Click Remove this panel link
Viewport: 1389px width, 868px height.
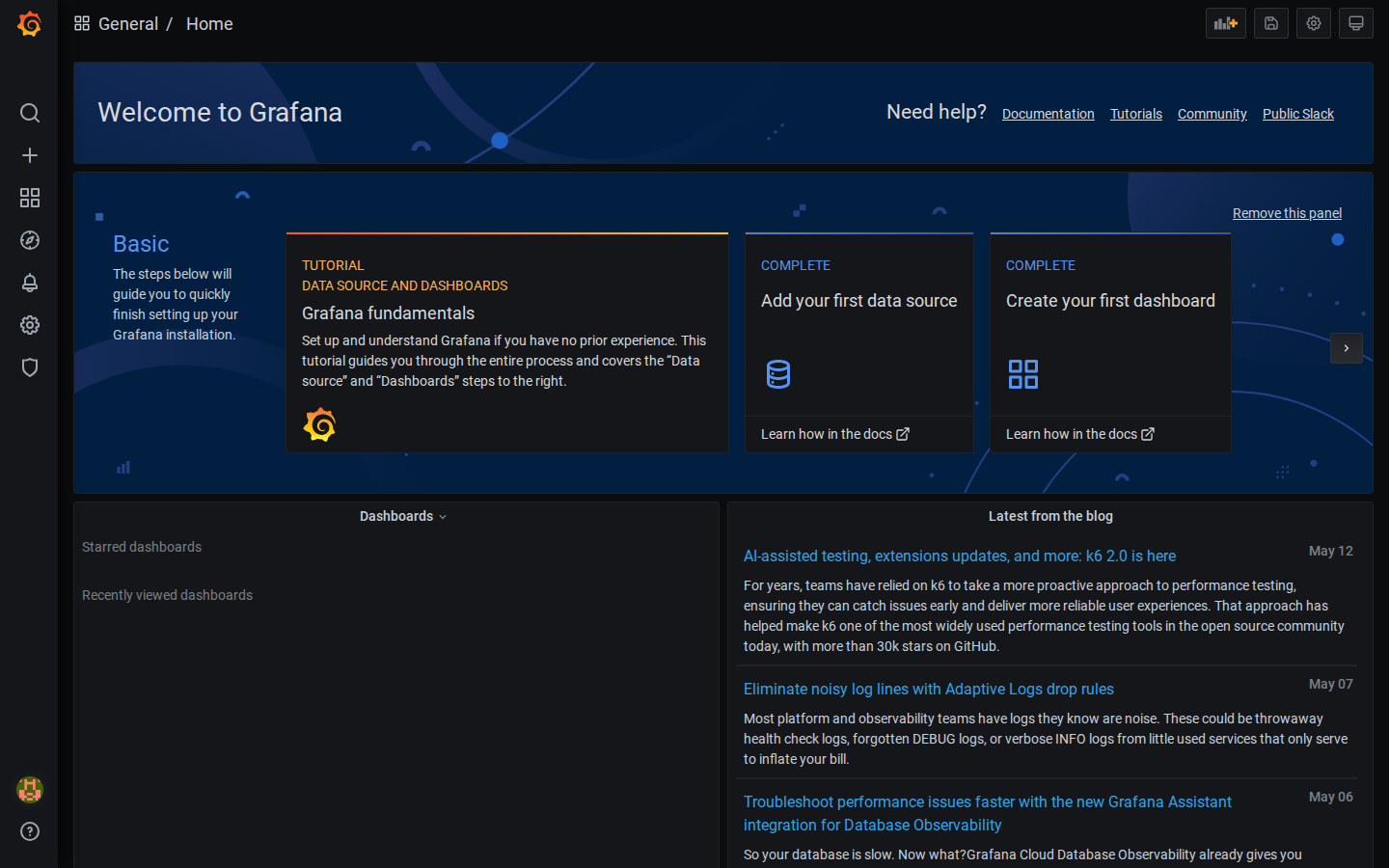[1288, 213]
